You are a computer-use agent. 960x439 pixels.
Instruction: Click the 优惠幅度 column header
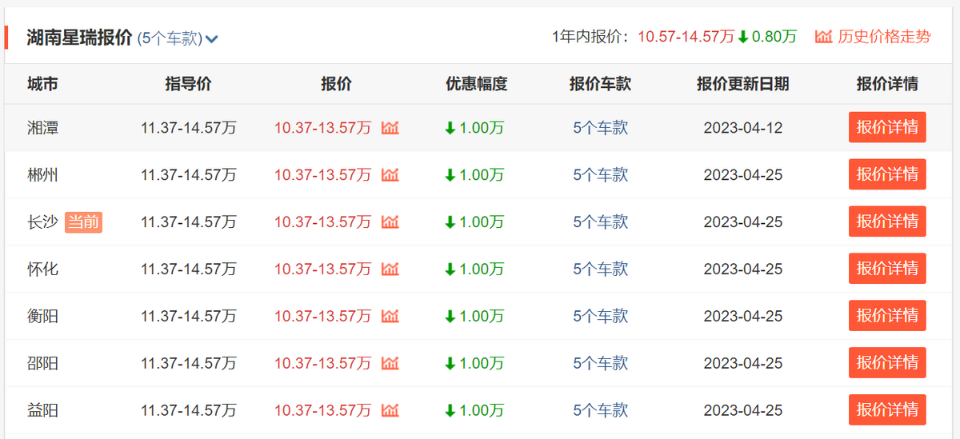476,84
